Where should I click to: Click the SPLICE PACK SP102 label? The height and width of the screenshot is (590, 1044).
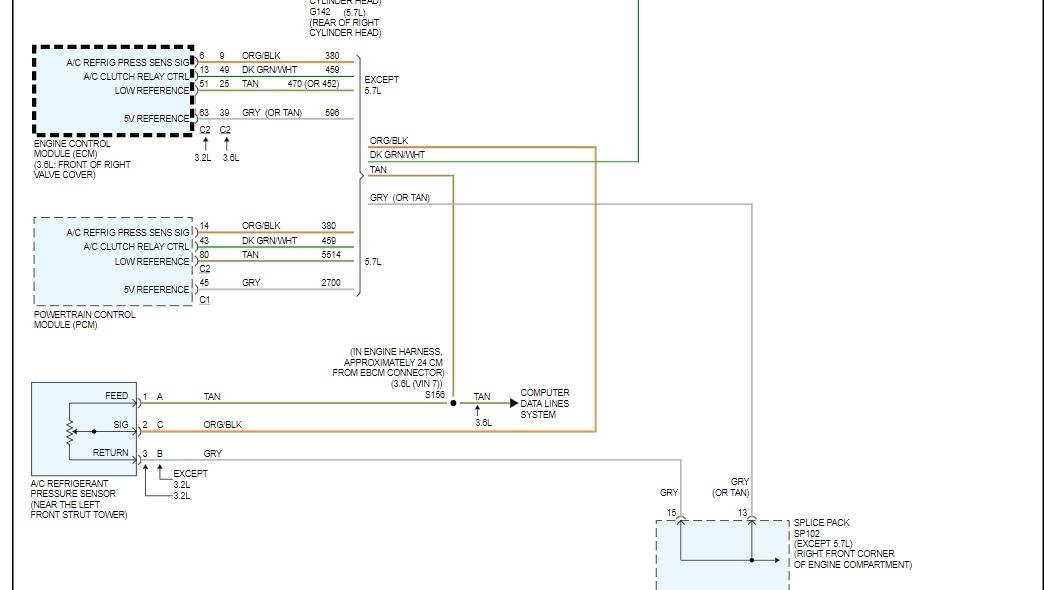(821, 528)
